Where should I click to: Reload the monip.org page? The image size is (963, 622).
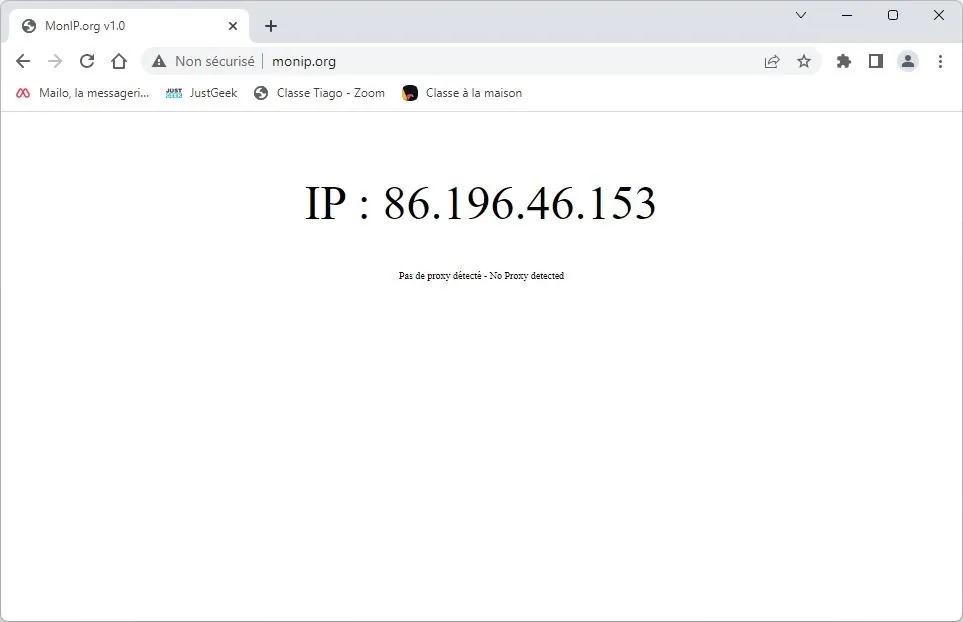[x=87, y=61]
